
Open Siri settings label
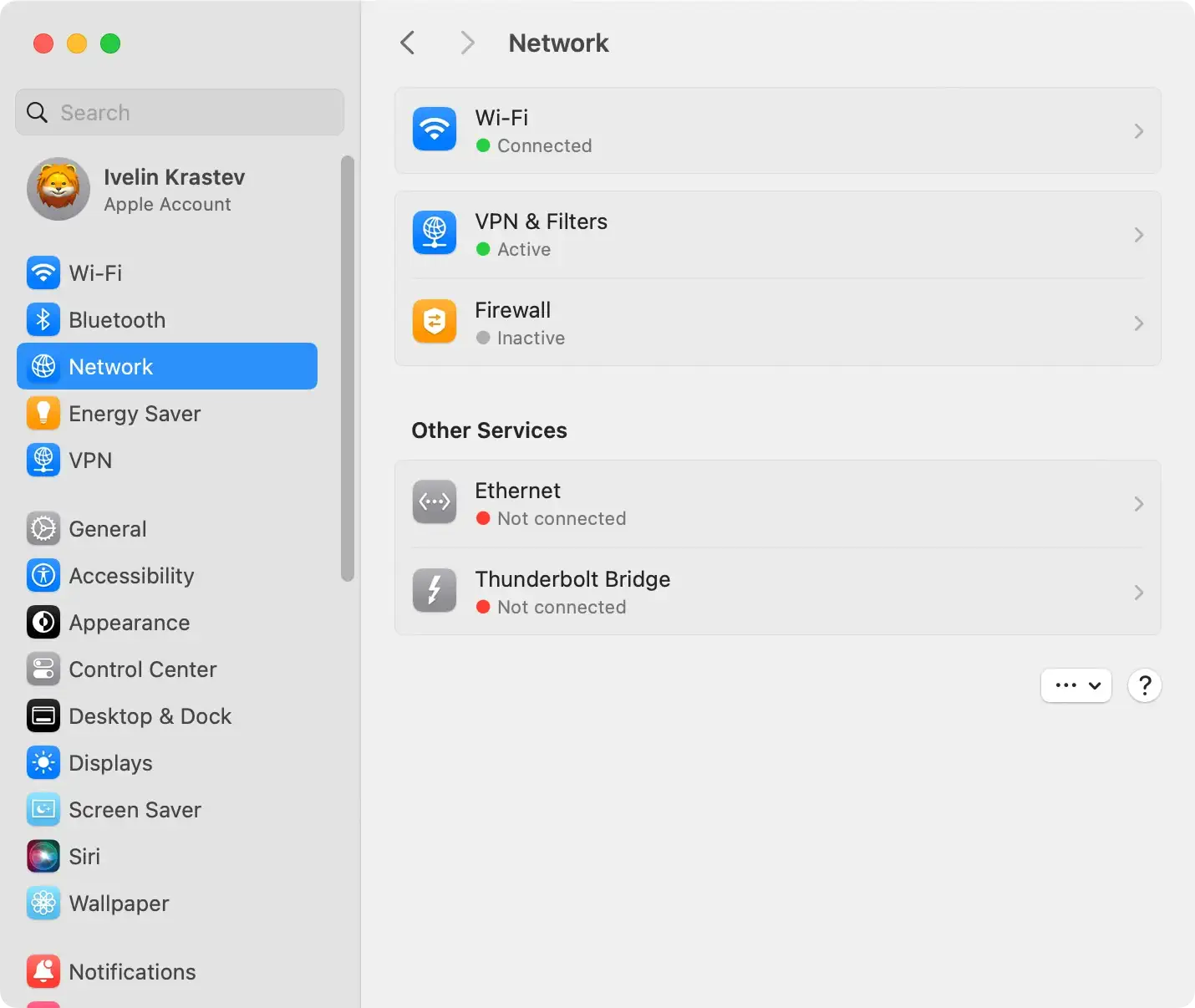pyautogui.click(x=84, y=857)
